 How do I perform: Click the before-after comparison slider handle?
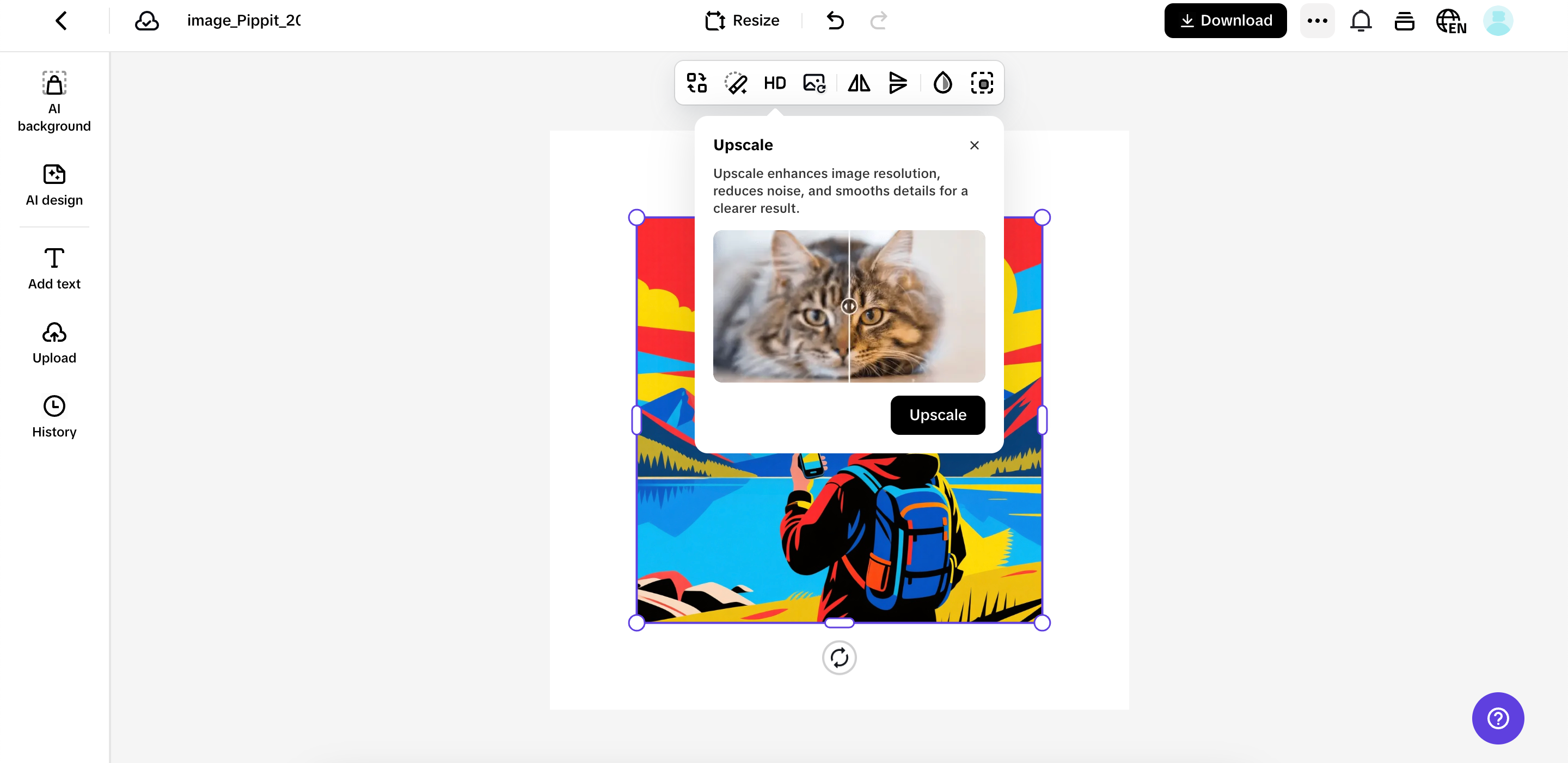click(x=849, y=306)
